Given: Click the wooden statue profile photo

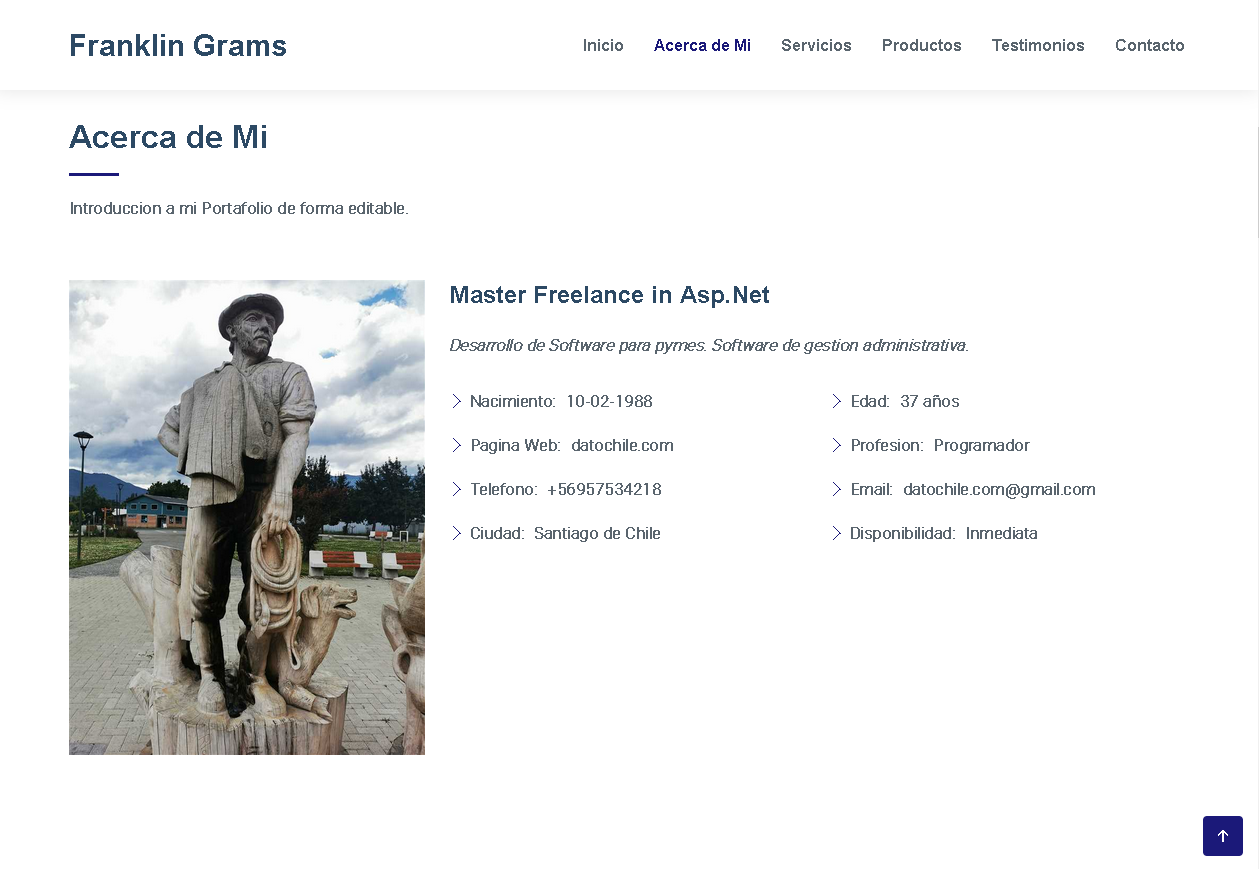Looking at the screenshot, I should [247, 517].
